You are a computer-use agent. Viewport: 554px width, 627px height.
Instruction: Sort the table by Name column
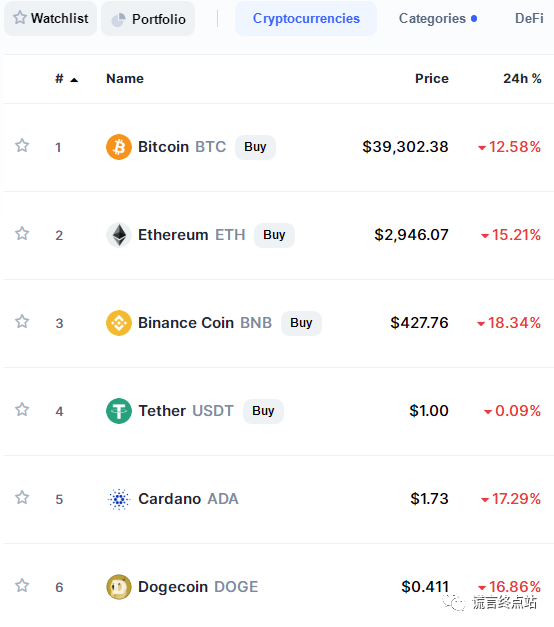125,78
